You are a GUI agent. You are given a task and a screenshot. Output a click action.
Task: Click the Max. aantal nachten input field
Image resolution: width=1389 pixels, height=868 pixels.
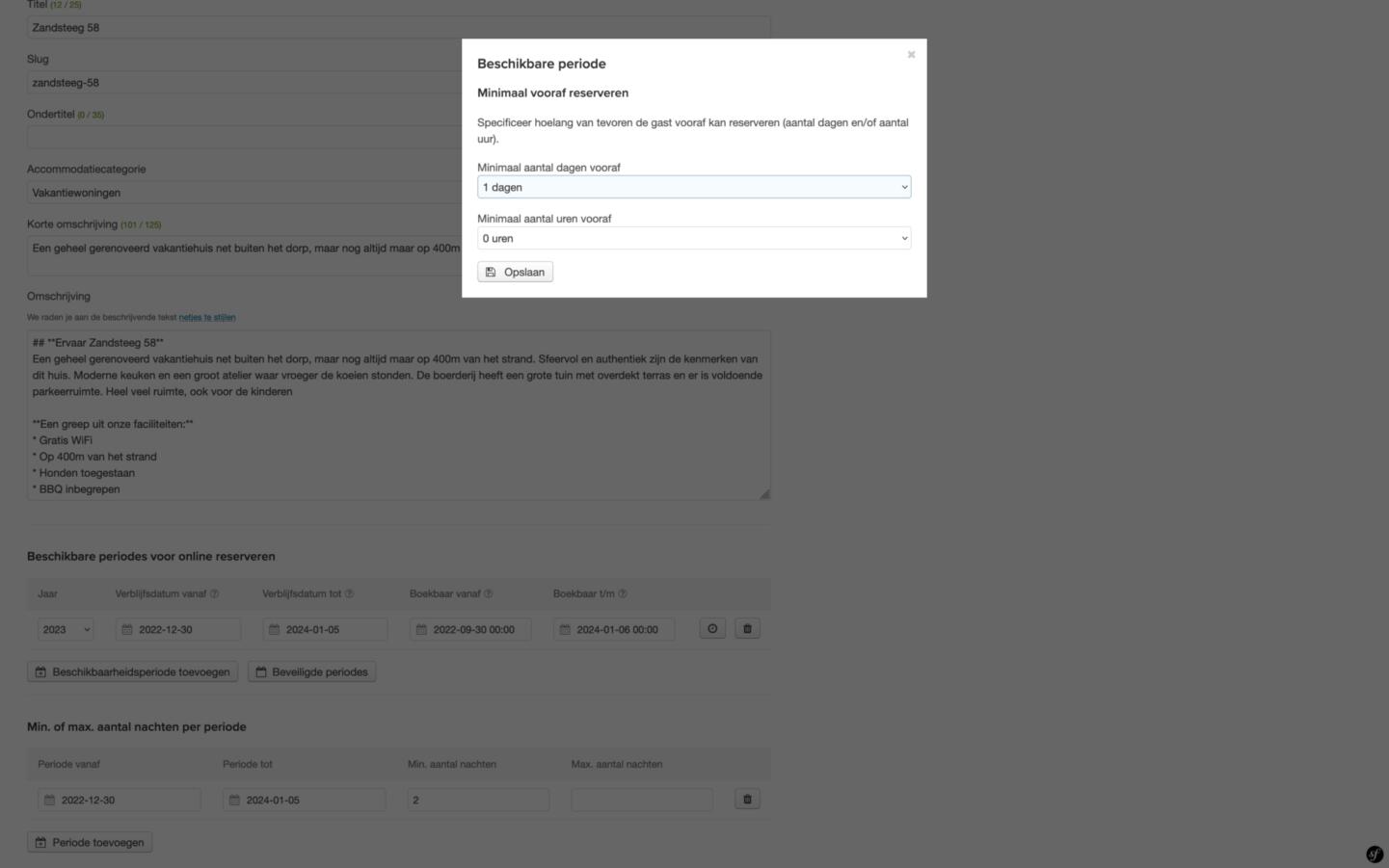(641, 800)
